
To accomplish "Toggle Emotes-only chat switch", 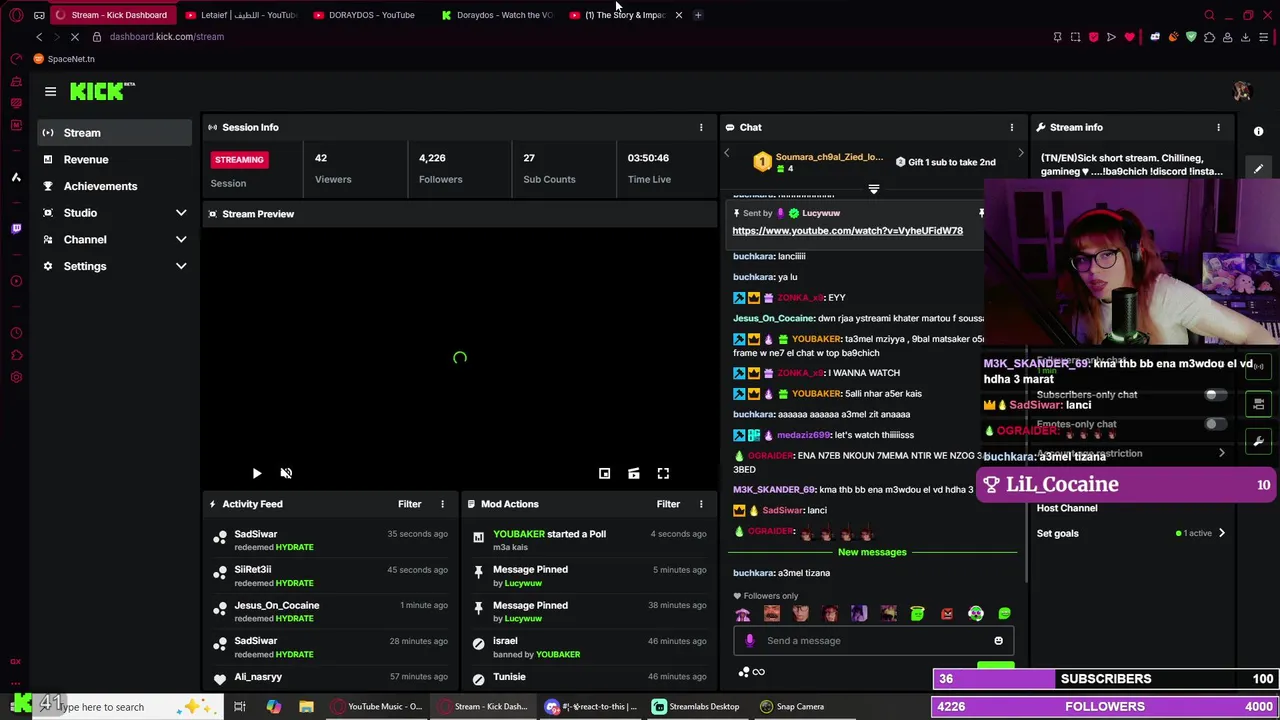I will pyautogui.click(x=1215, y=424).
